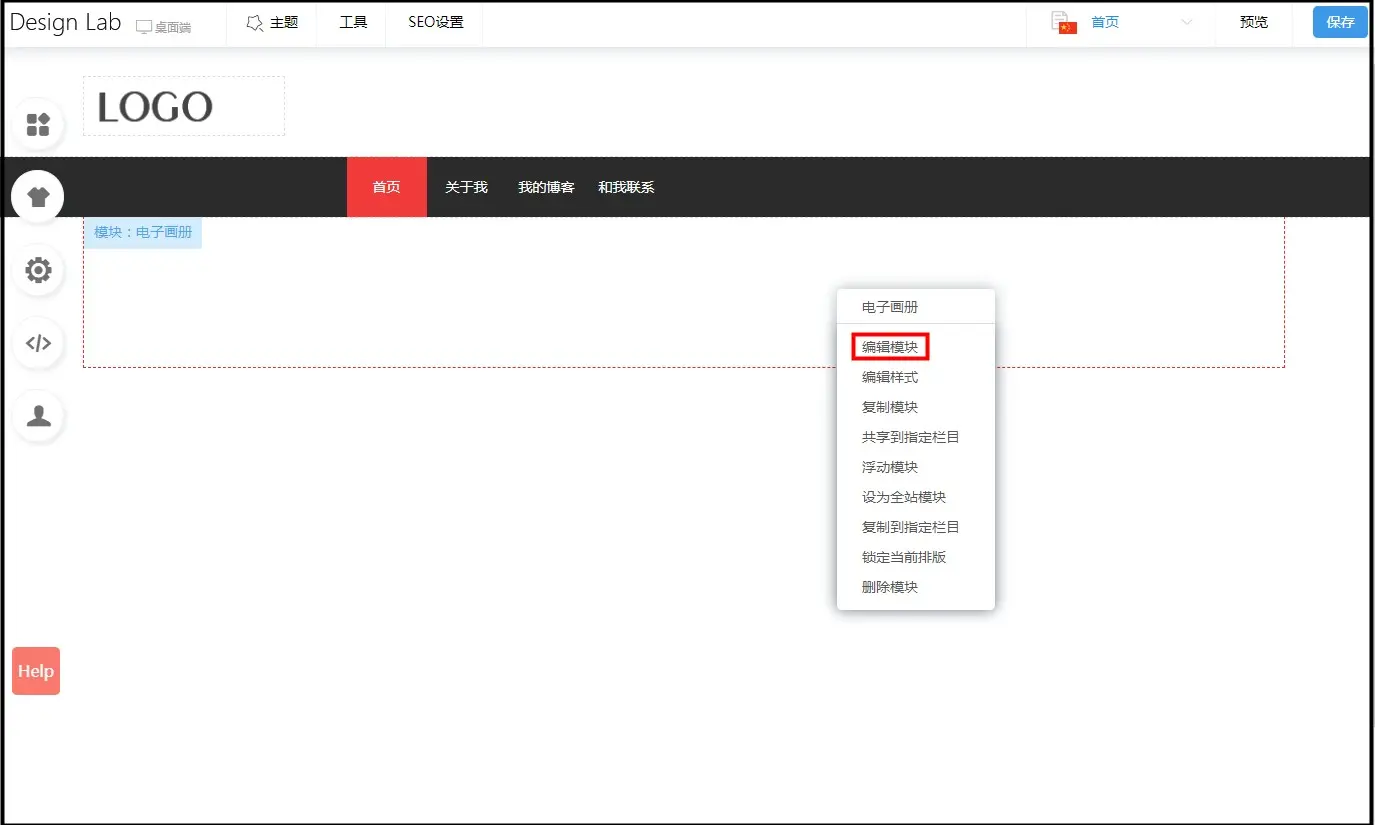Expand the 首页 page dropdown arrow
The width and height of the screenshot is (1375, 825).
(x=1187, y=22)
